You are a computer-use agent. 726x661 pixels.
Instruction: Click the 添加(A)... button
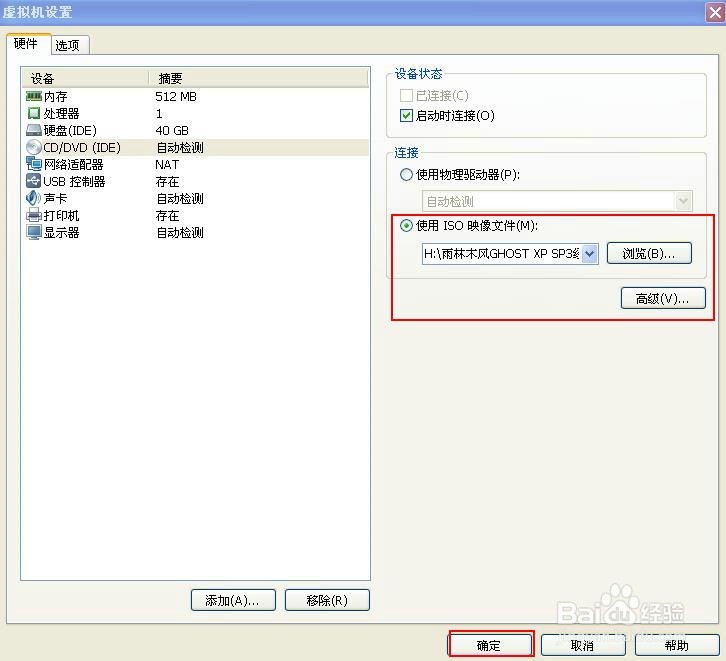pos(233,600)
